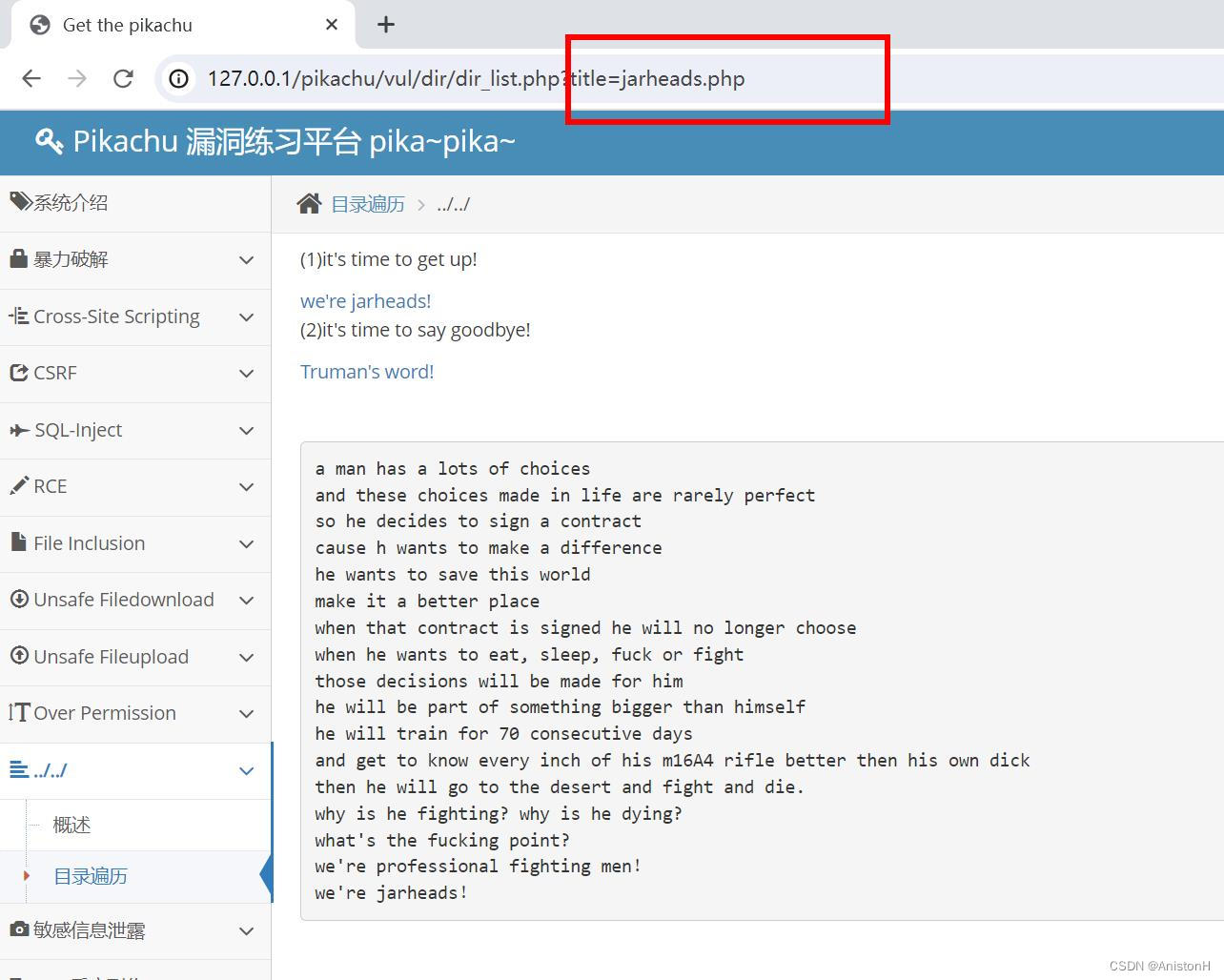This screenshot has height=980, width=1224.
Task: Click the indent icon beside Cross-Site Scripting
Action: pyautogui.click(x=18, y=316)
